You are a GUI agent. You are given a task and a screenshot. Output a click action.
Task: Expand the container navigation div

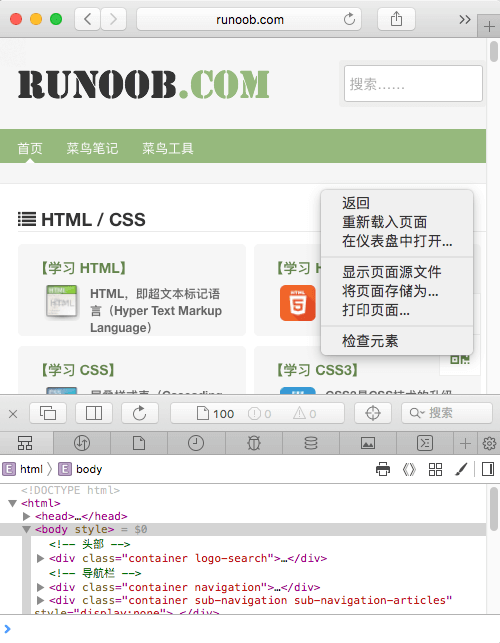tap(40, 587)
